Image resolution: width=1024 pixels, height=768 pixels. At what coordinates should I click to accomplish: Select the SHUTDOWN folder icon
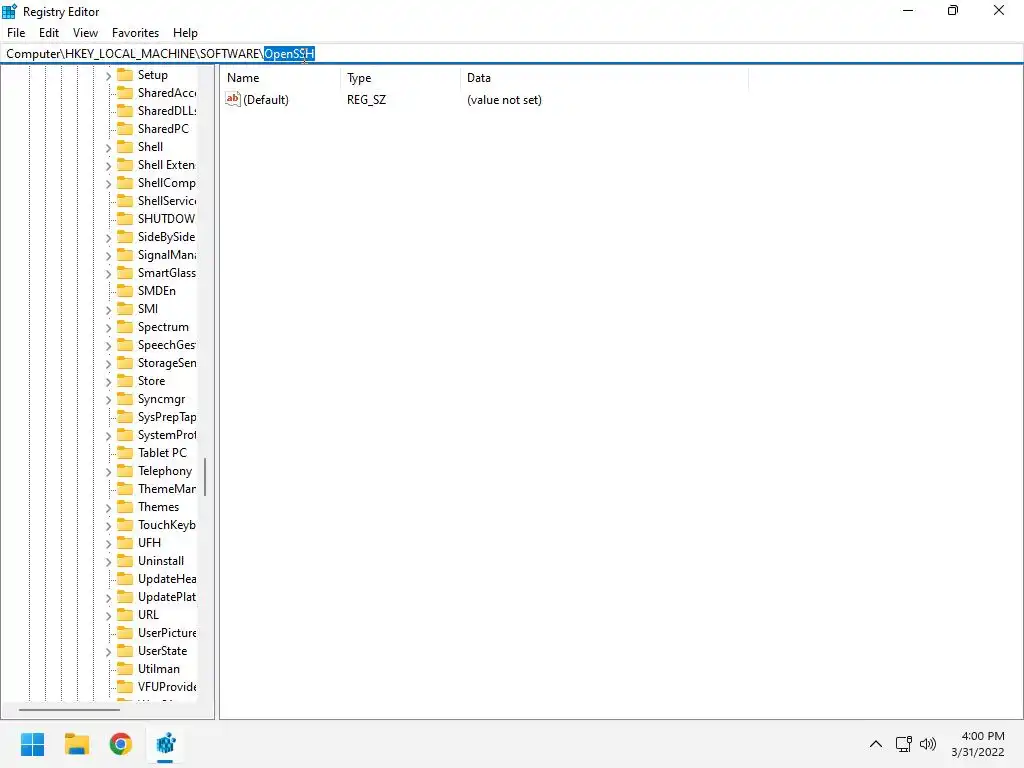point(125,219)
